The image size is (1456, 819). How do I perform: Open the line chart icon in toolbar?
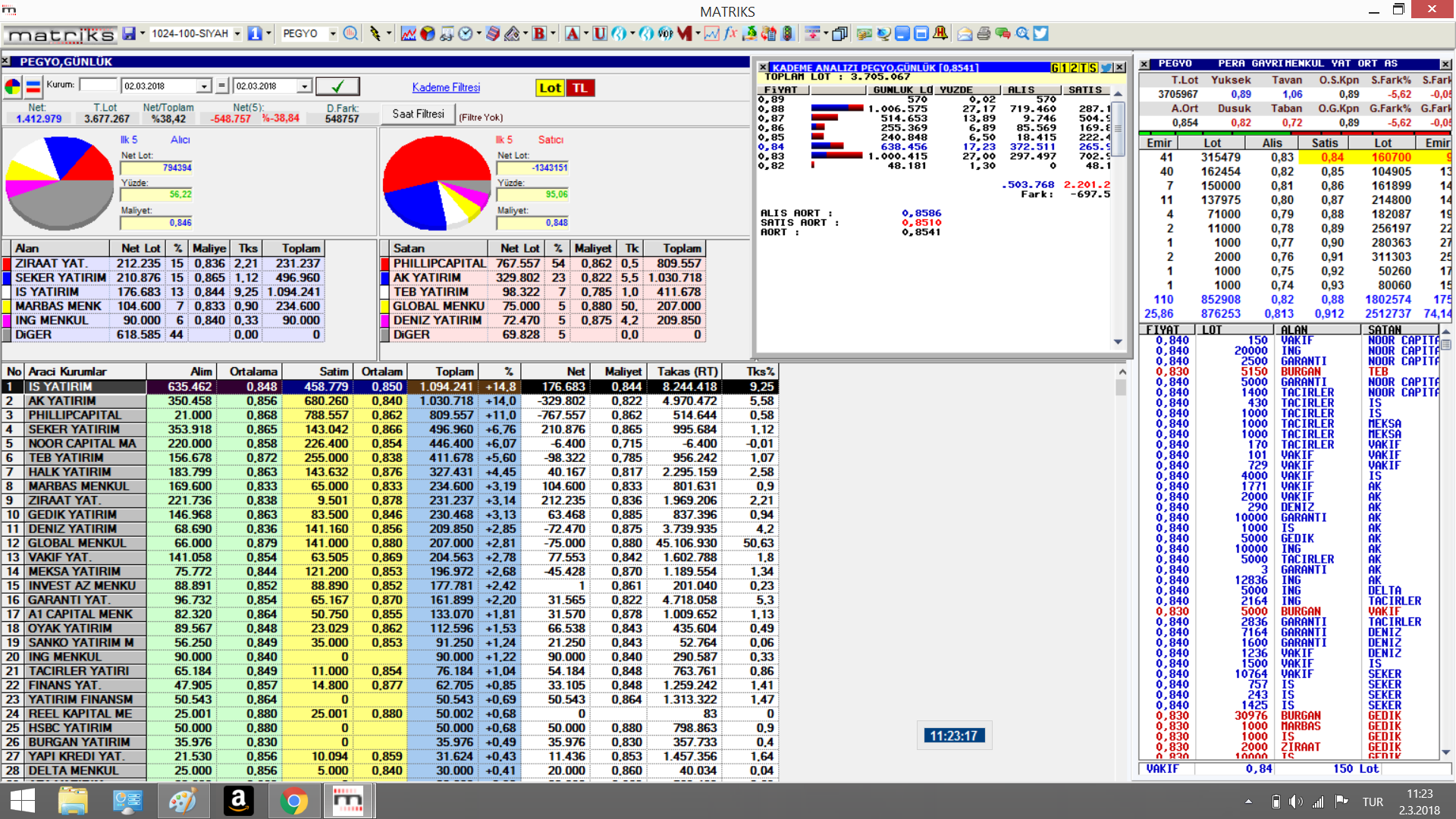pyautogui.click(x=408, y=33)
